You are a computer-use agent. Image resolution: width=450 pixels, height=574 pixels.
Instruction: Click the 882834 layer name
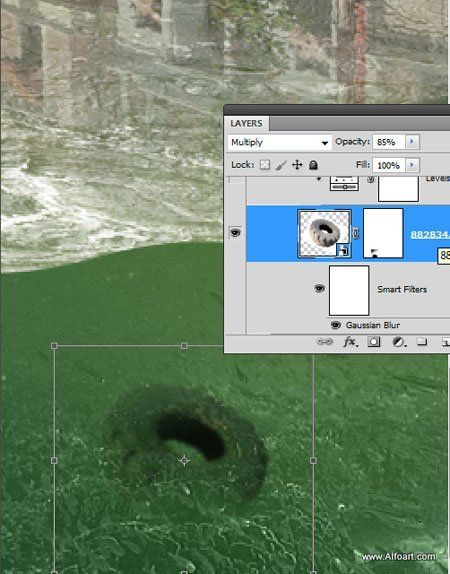coord(430,235)
